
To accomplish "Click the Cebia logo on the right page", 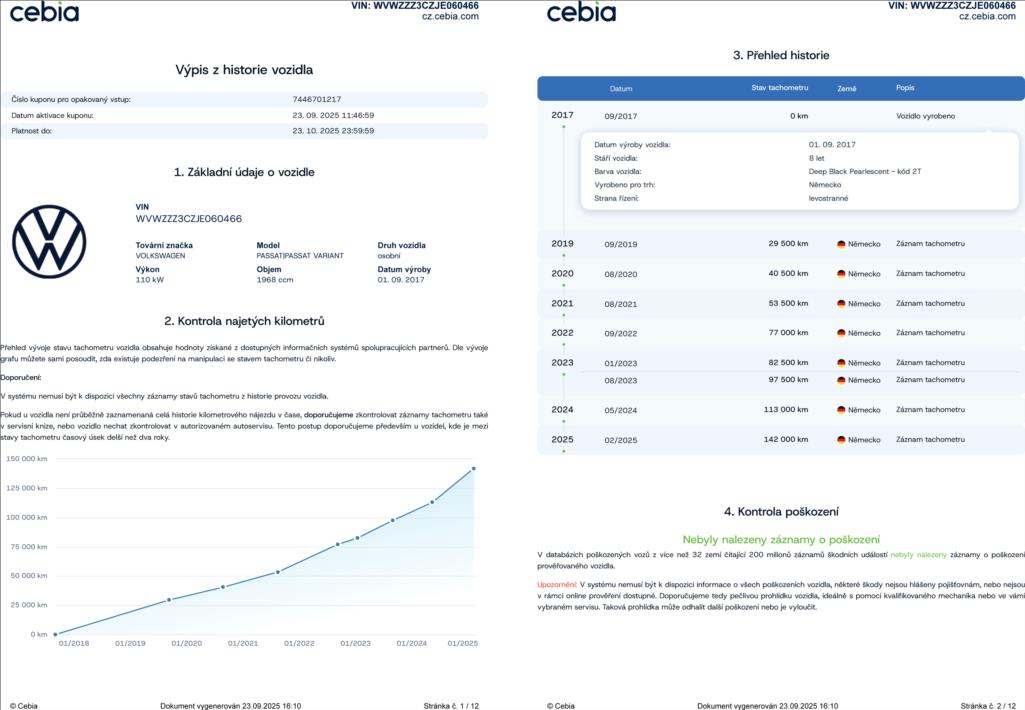I will click(581, 12).
